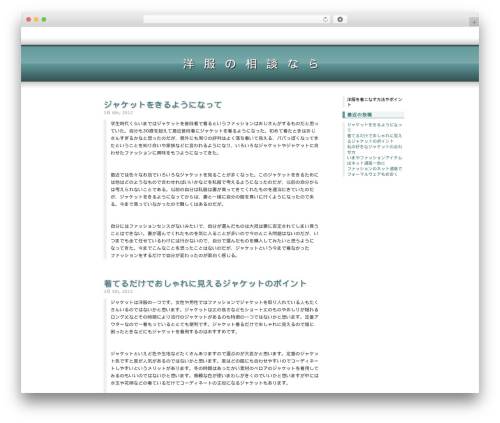Maximize the window with the green button
Screen dimensions: 500x423
click(44, 19)
